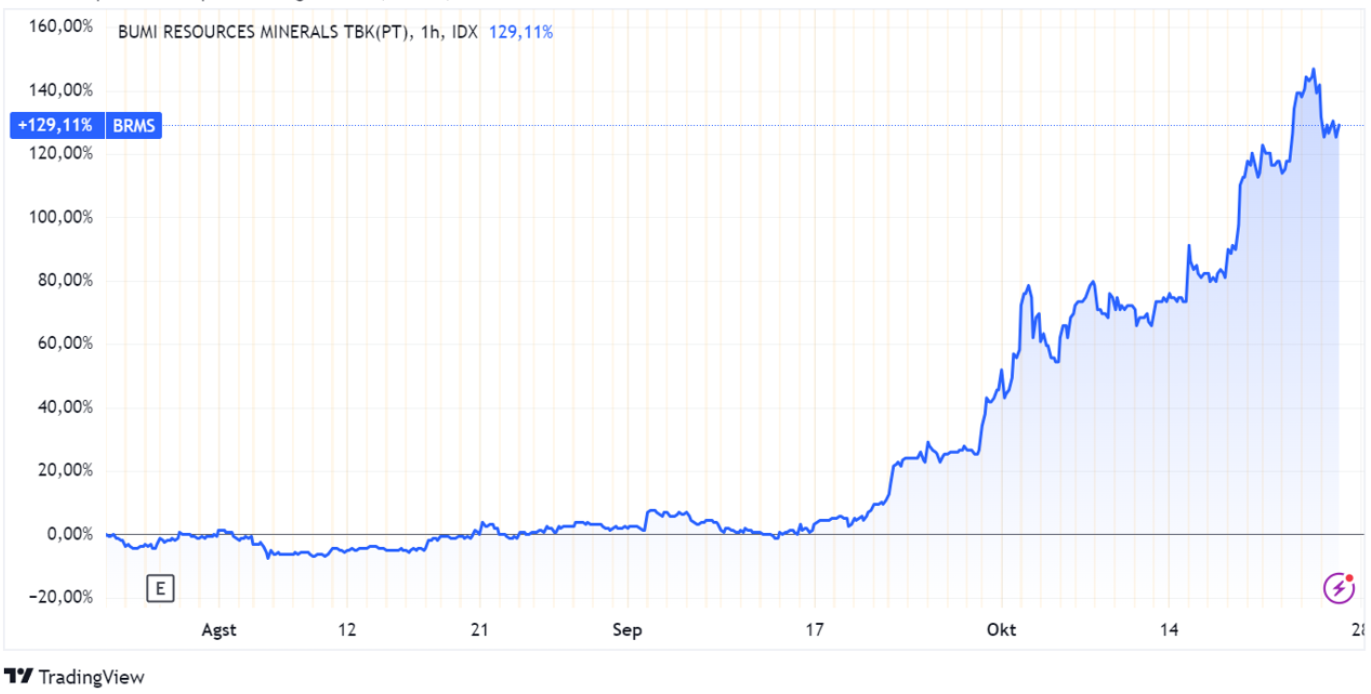Click the 28 date label

point(1357,630)
